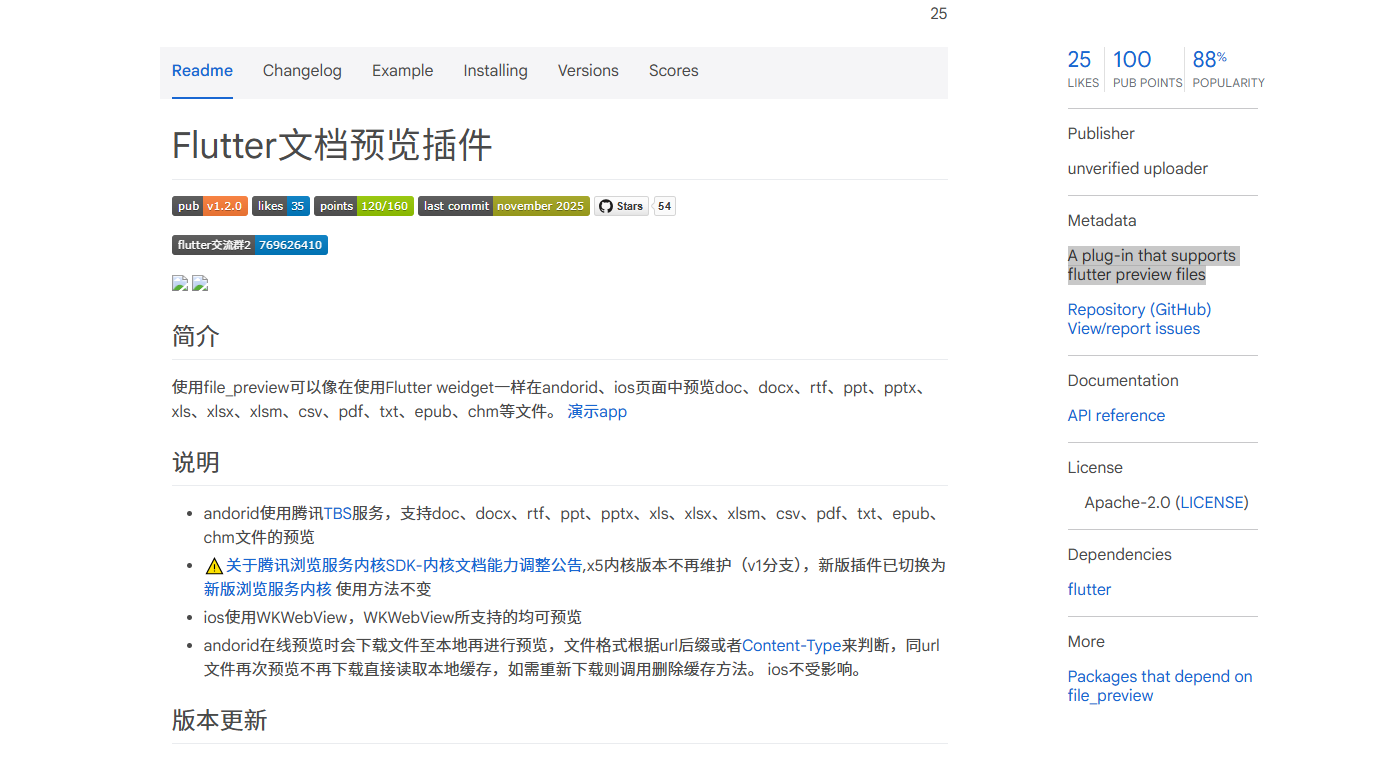Click the flutter交流群2 QQ group badge
The width and height of the screenshot is (1398, 759).
tap(249, 245)
